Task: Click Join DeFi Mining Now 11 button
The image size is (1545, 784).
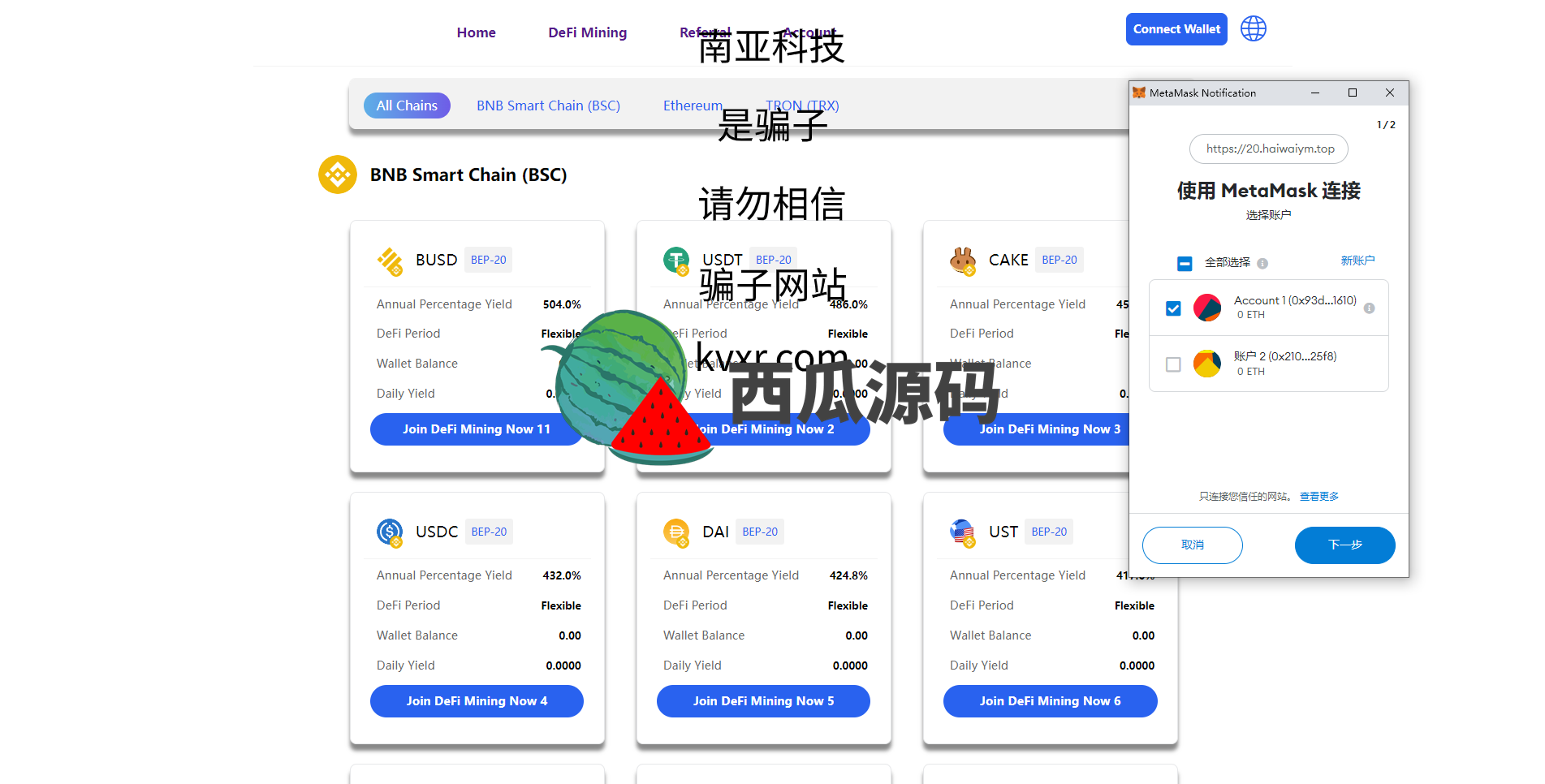Action: pos(477,429)
